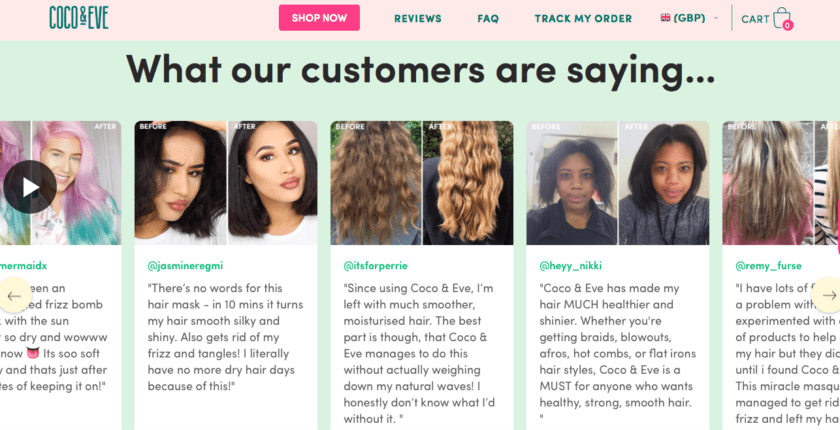Visit @jasmineregmi profile link
840x430 pixels.
click(x=185, y=266)
